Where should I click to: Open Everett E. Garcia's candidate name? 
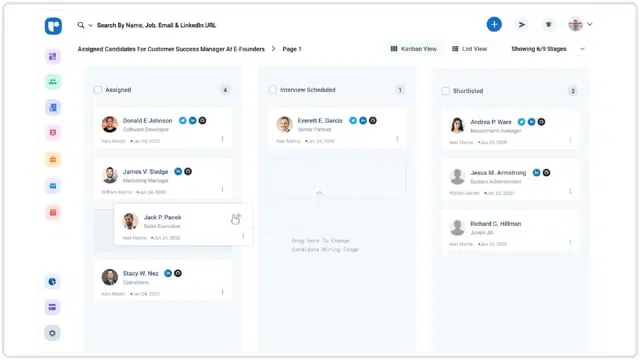pyautogui.click(x=320, y=120)
